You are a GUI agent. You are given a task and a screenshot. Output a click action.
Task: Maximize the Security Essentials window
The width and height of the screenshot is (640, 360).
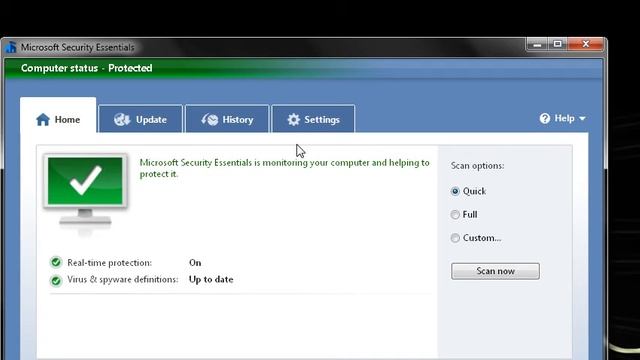point(557,44)
